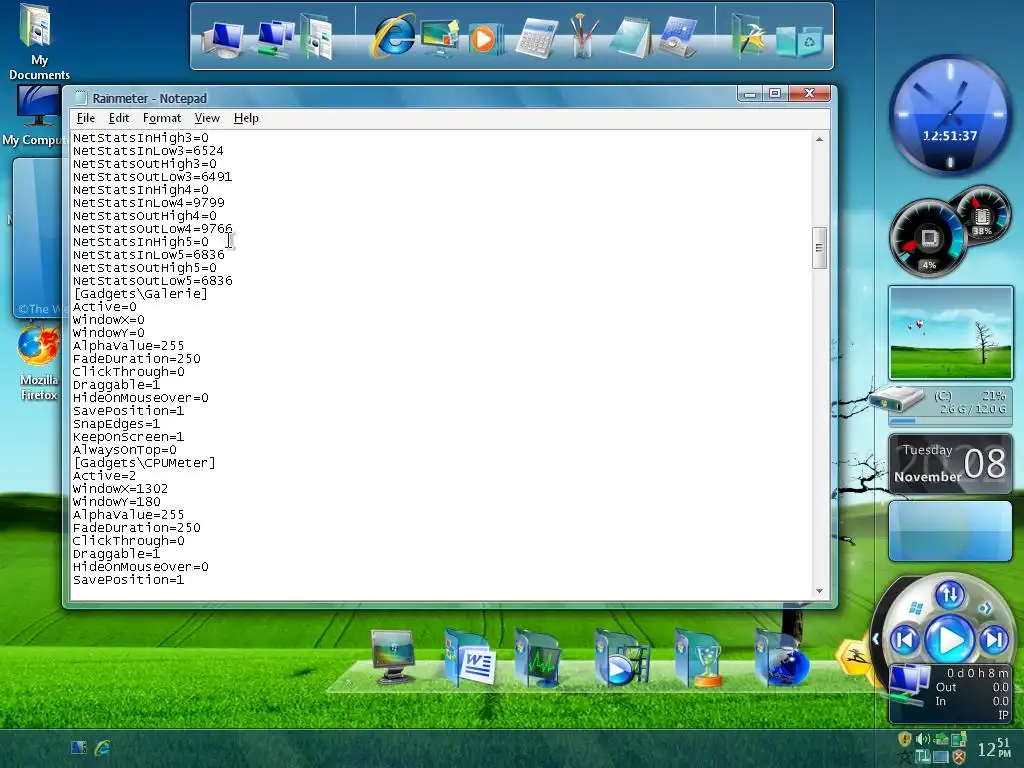Open the Edit menu in Notepad
The height and width of the screenshot is (768, 1024).
pyautogui.click(x=118, y=118)
